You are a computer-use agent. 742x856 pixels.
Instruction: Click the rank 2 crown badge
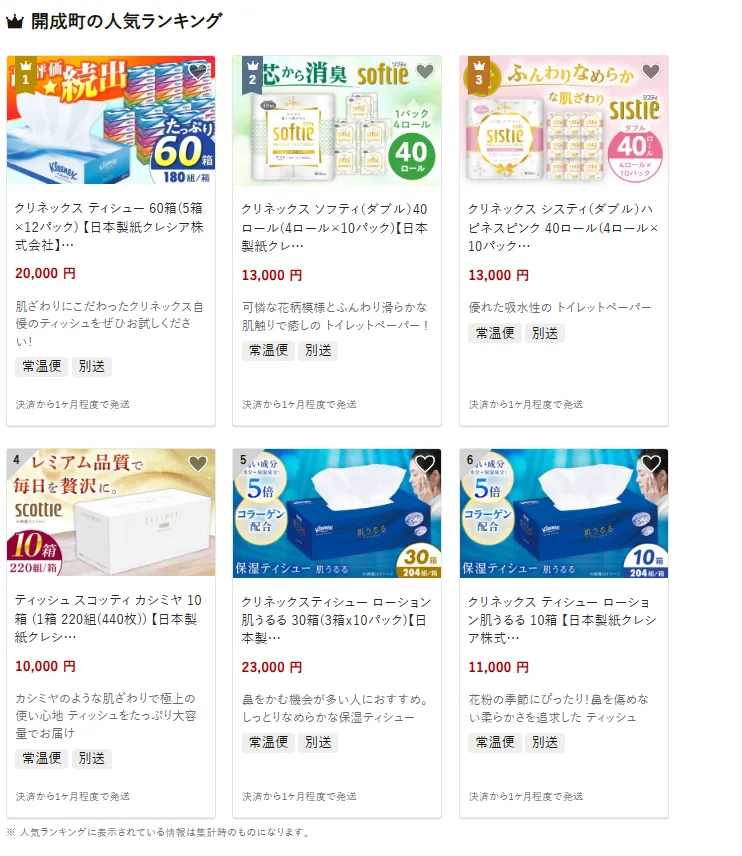252,75
